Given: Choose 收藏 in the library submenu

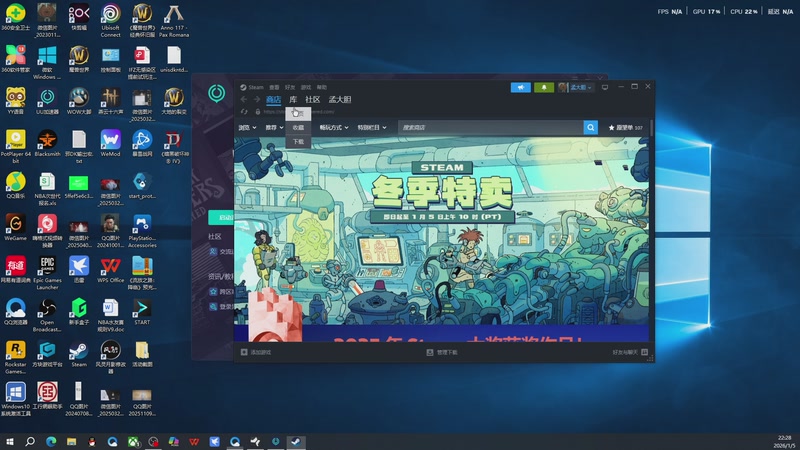Looking at the screenshot, I should point(298,128).
